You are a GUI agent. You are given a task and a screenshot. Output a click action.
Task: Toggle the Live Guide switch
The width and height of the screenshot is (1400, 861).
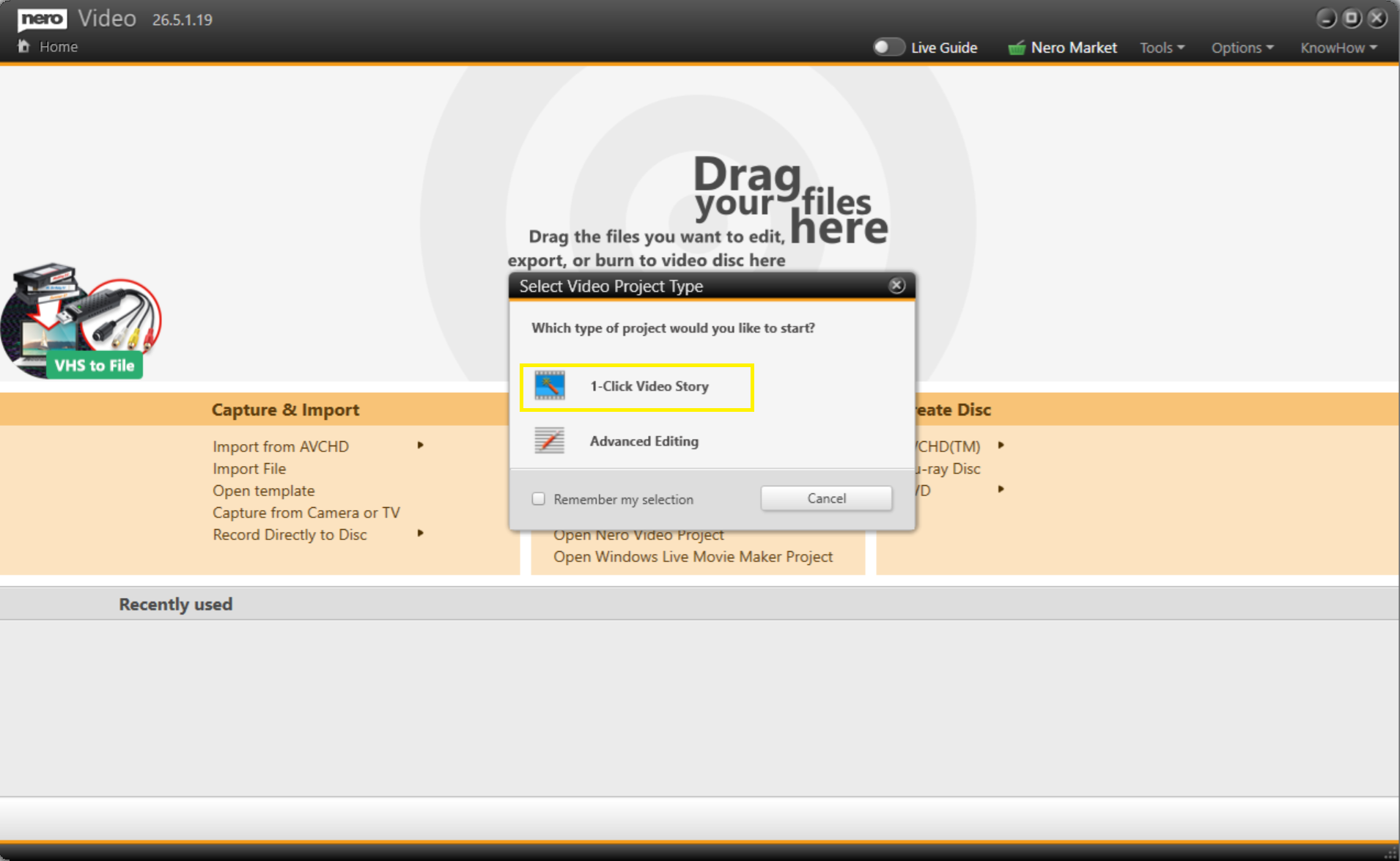tap(888, 48)
